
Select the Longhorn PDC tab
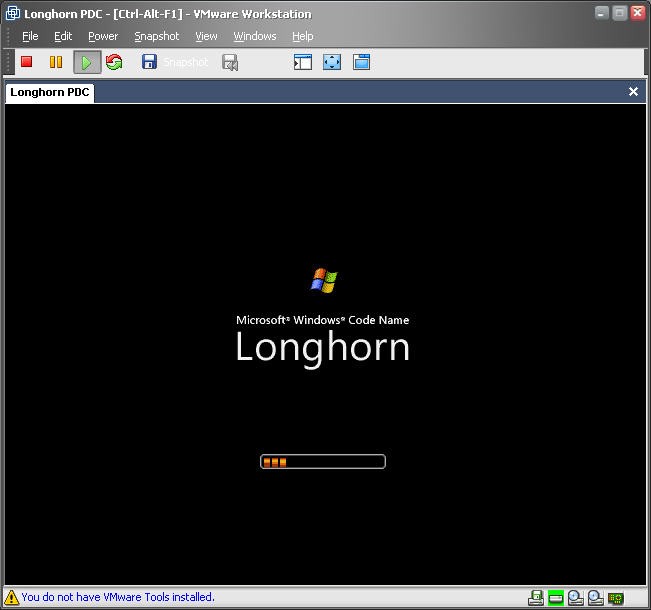(x=50, y=92)
